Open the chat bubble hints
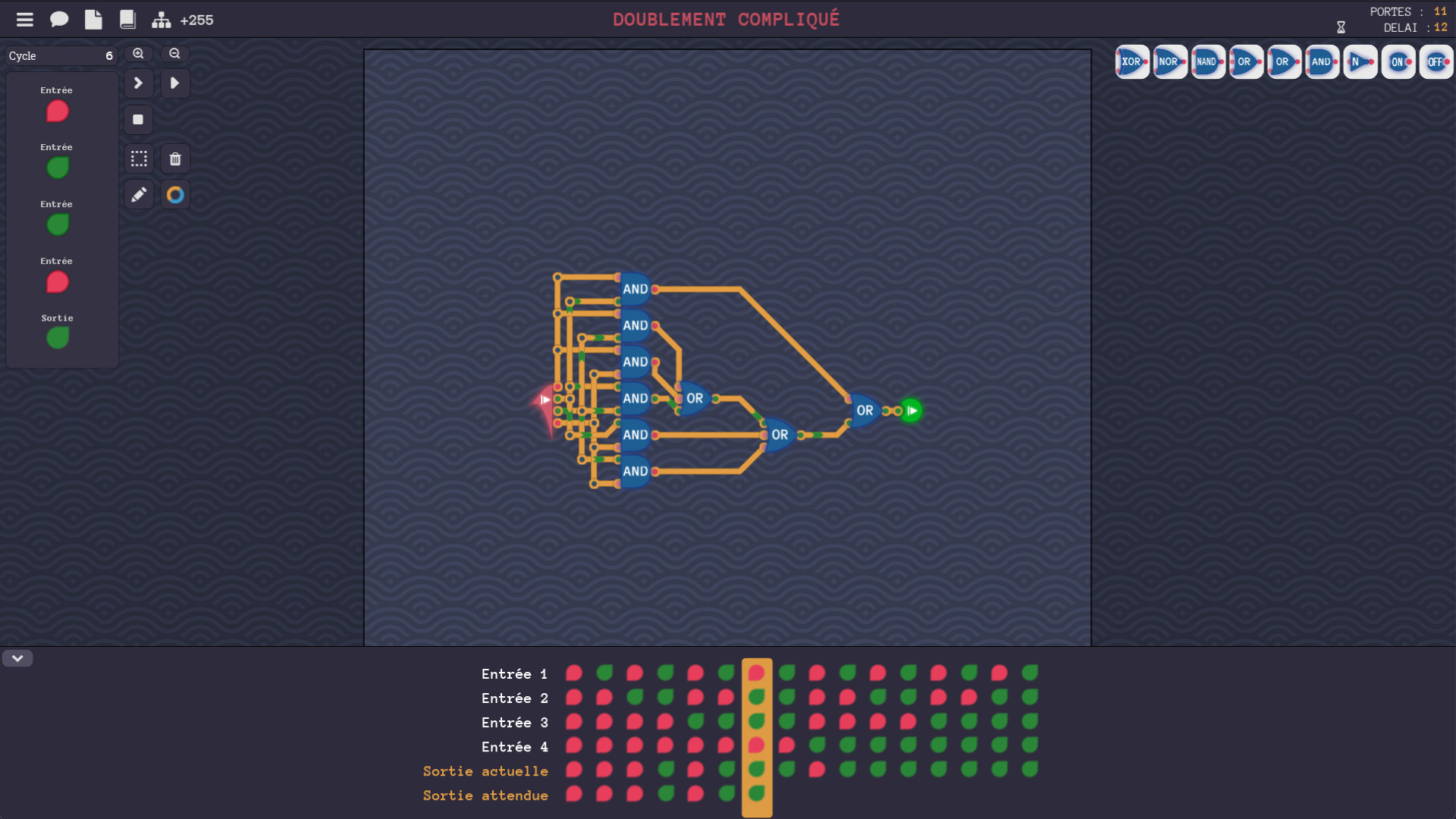The image size is (1456, 819). (59, 20)
